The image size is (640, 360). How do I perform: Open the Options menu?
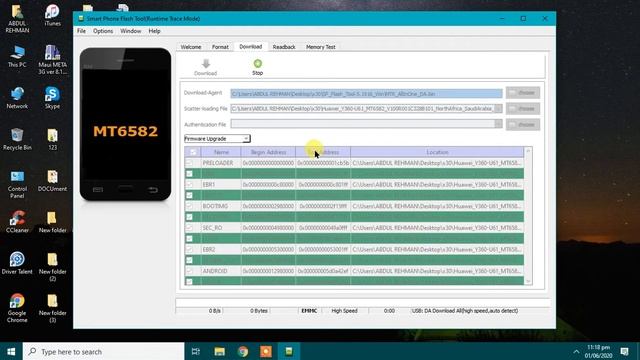click(103, 31)
